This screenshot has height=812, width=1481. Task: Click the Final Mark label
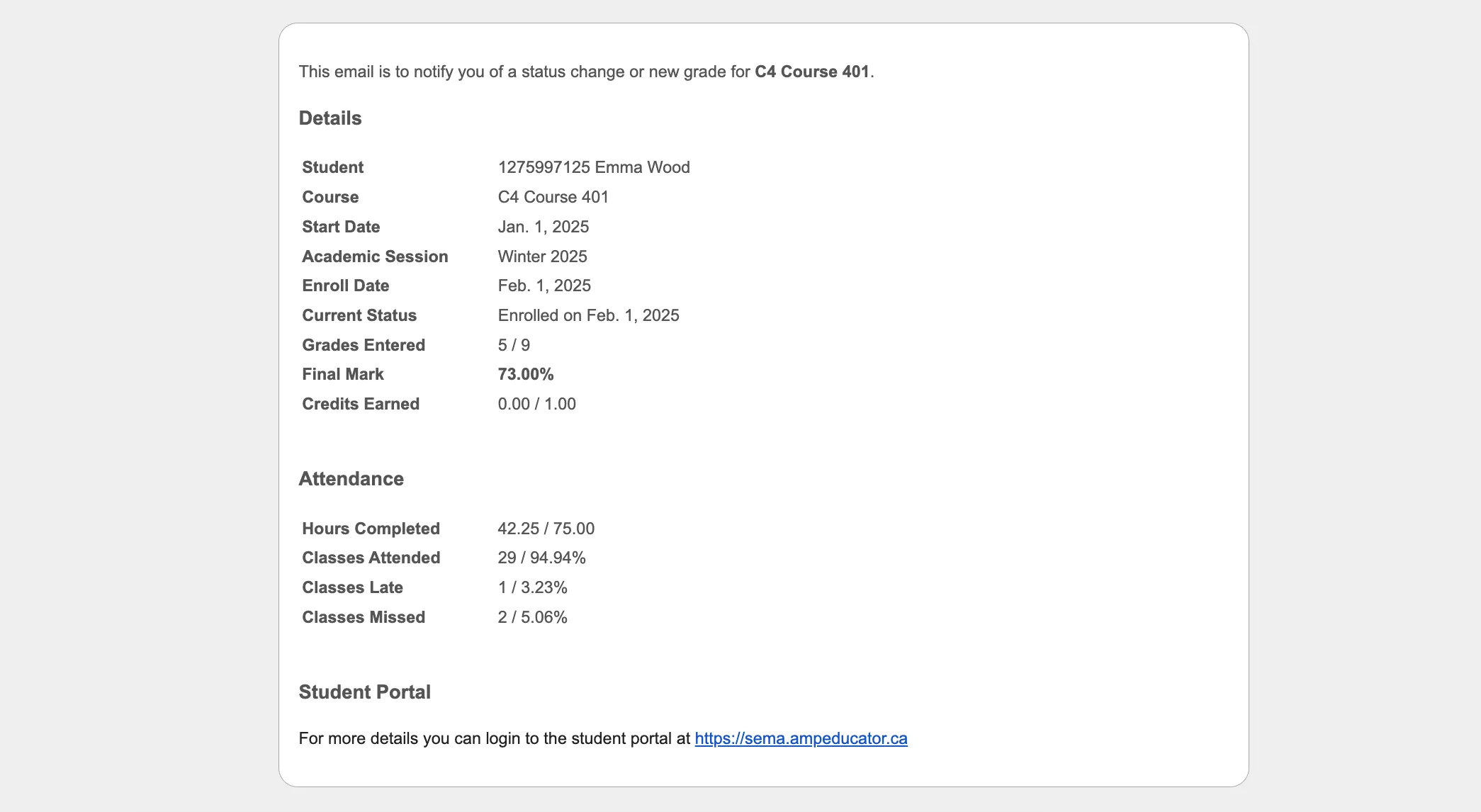pos(343,374)
